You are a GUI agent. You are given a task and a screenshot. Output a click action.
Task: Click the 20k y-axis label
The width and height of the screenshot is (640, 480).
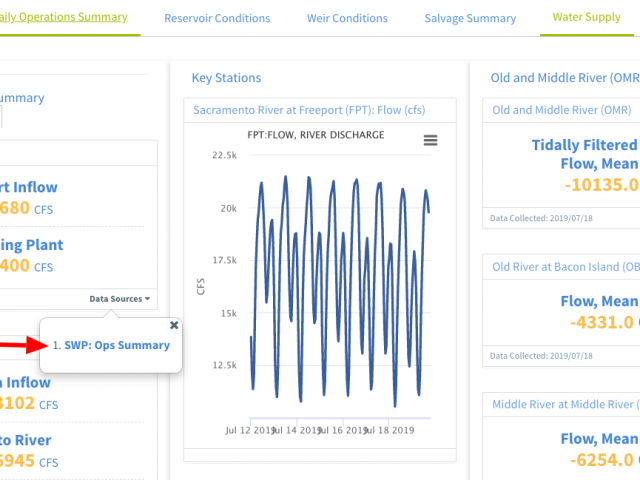(229, 209)
